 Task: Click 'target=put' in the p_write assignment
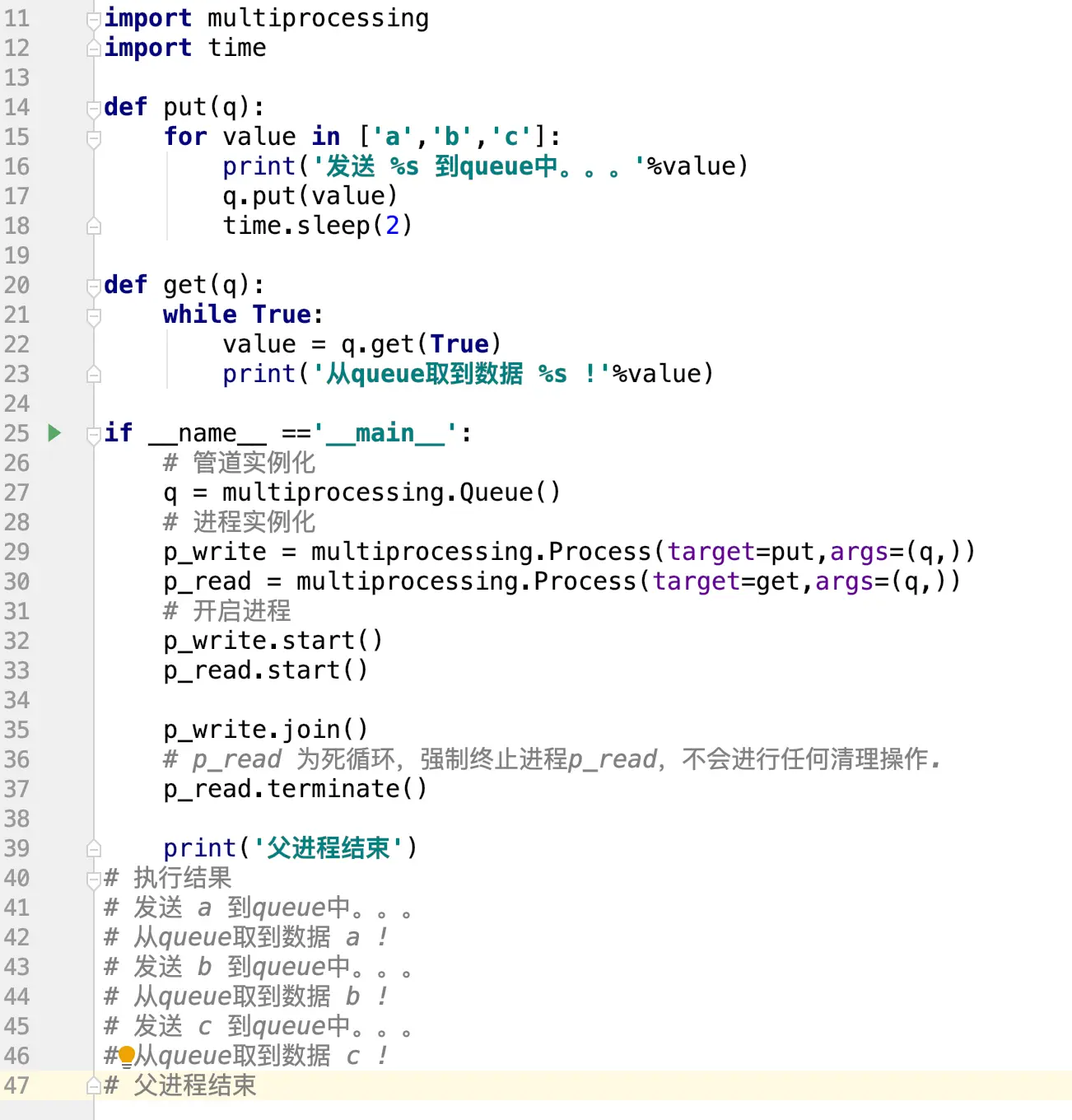(741, 552)
